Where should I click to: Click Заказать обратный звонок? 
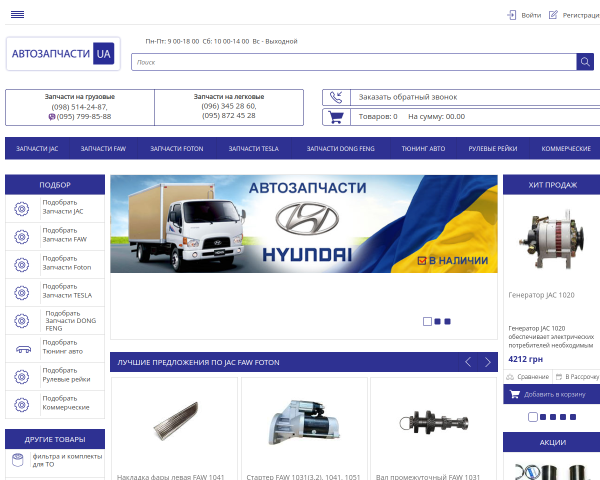408,97
